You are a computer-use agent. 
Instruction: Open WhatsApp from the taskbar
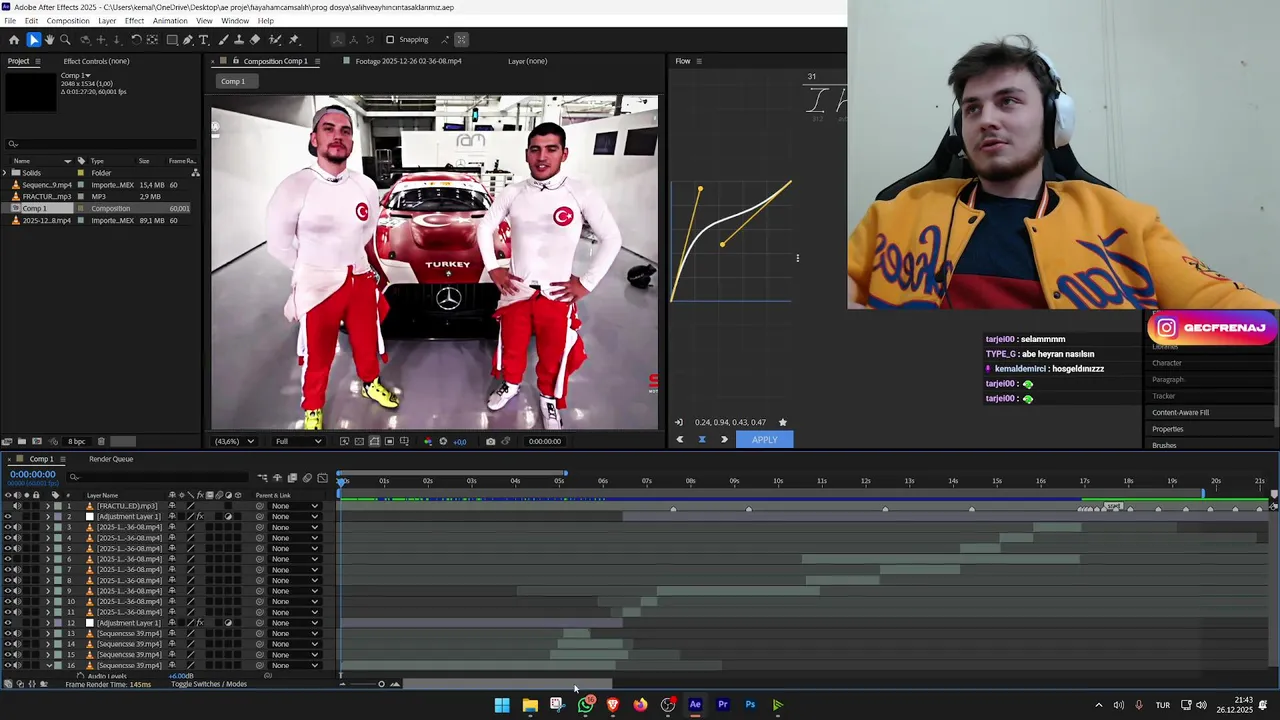585,705
